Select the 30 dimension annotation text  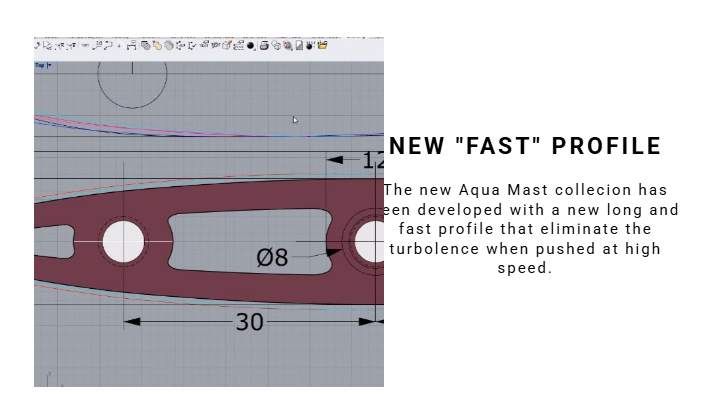[250, 322]
